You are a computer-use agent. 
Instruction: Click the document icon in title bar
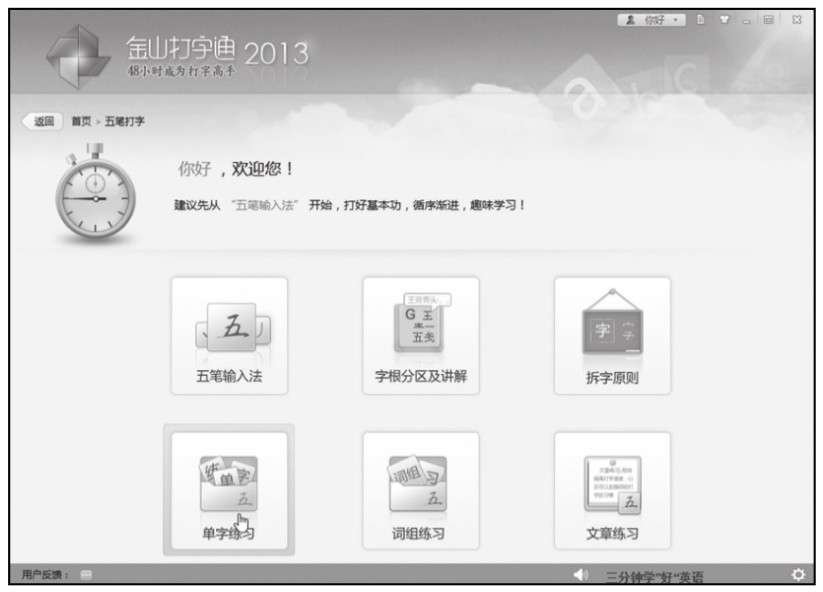700,20
